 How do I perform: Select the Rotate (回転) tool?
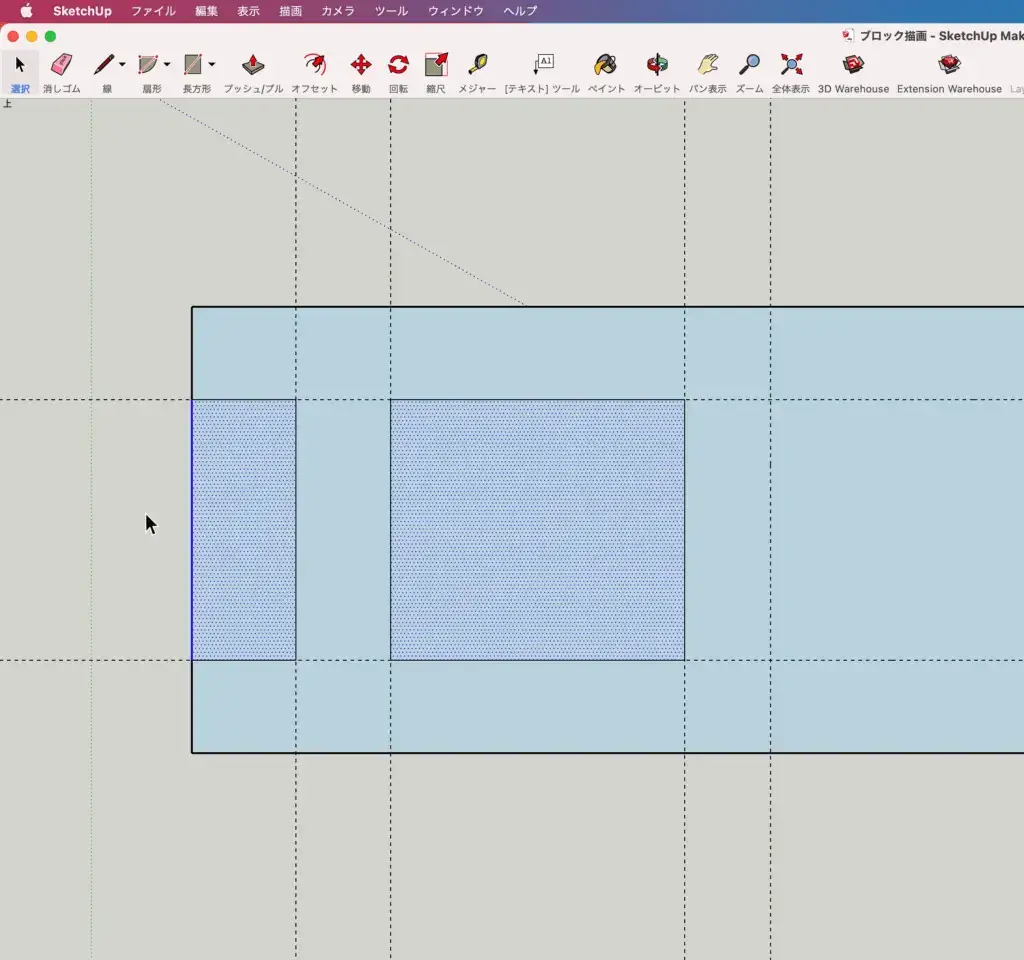(398, 66)
